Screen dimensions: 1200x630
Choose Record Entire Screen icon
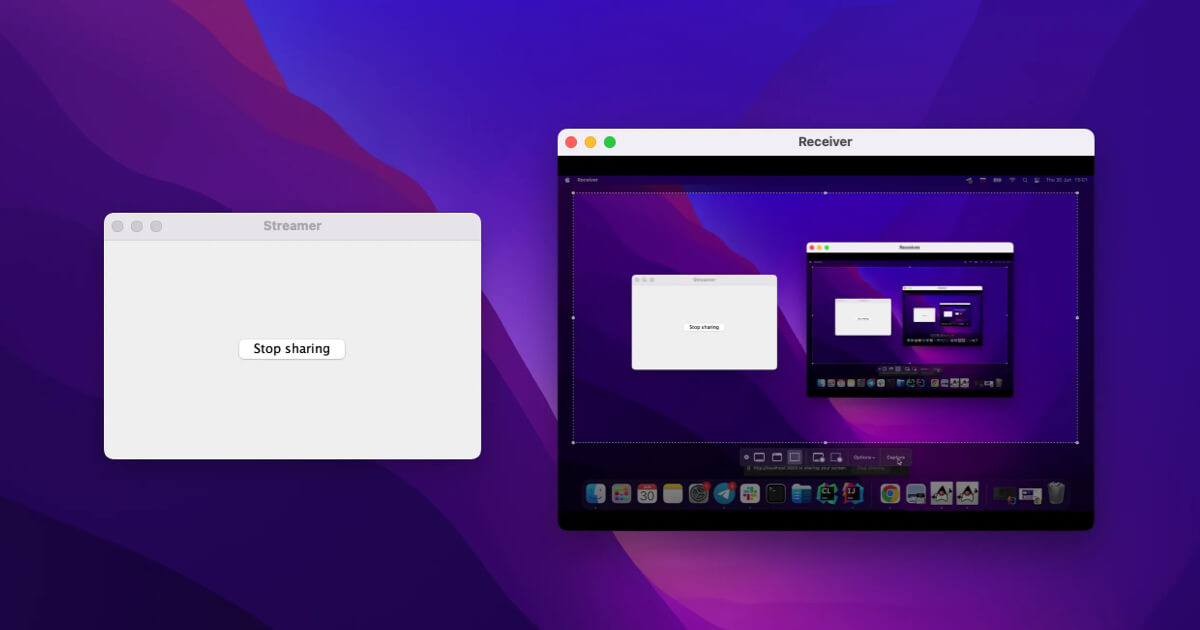coord(818,457)
